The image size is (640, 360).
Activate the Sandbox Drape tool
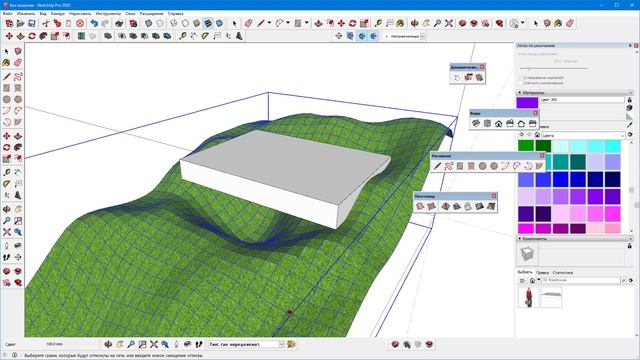[468, 207]
